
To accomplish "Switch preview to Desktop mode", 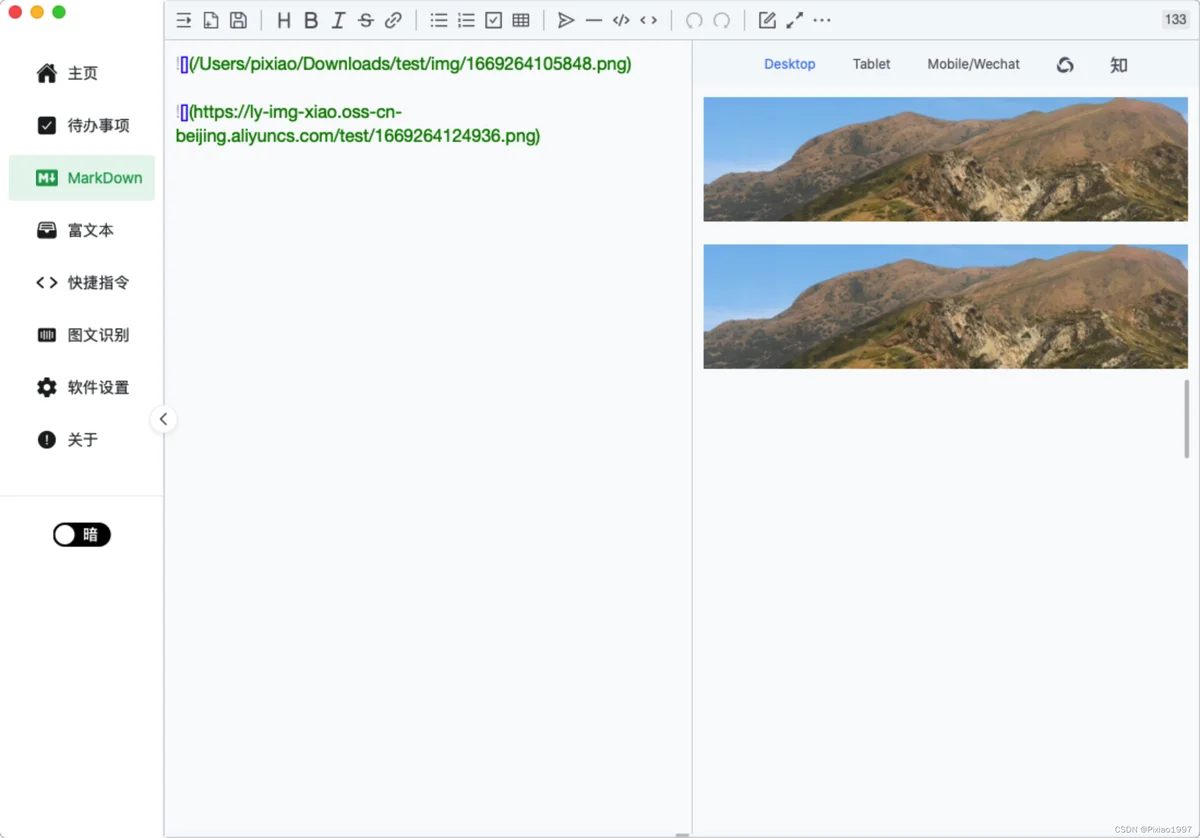I will 790,64.
